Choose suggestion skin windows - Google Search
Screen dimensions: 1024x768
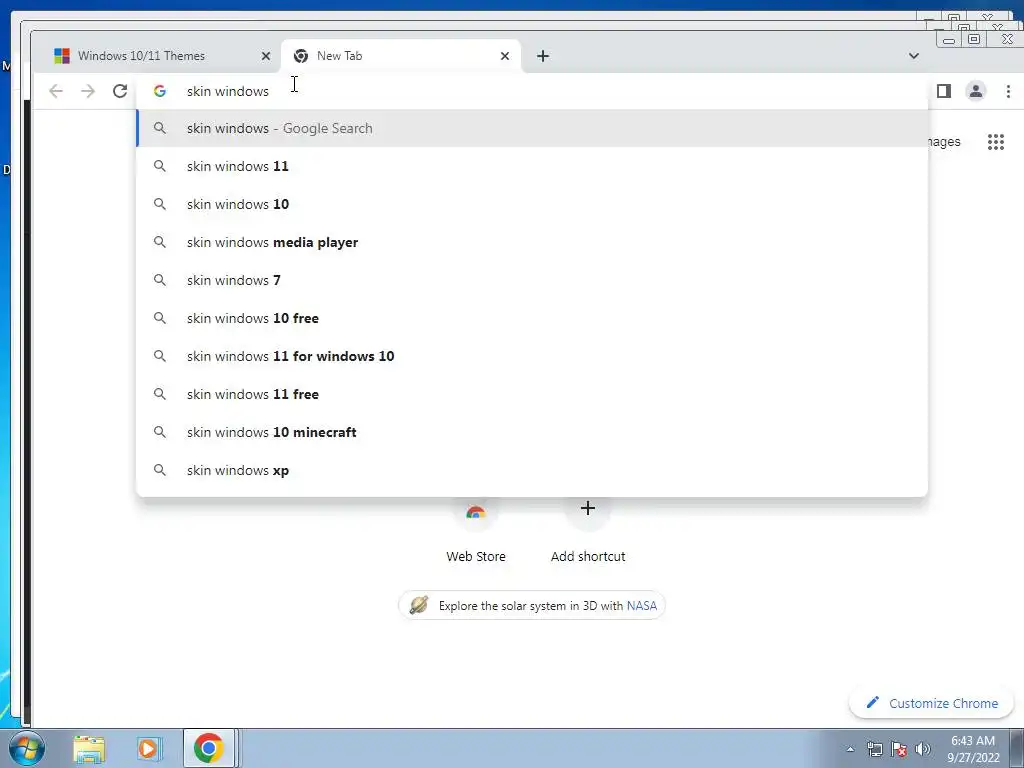point(532,128)
